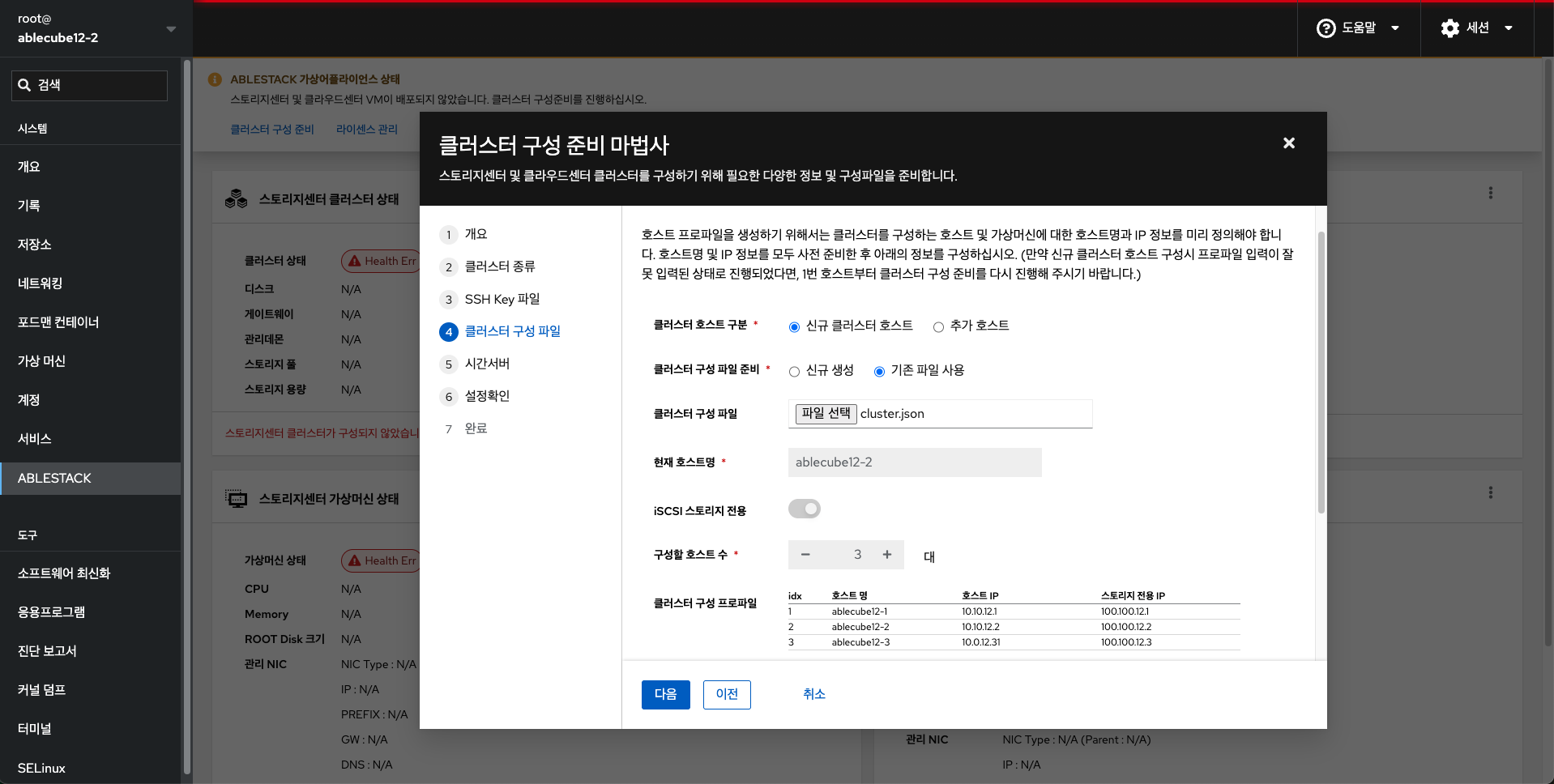Viewport: 1554px width, 784px height.
Task: Open storage center cluster kebab menu
Action: click(x=1490, y=194)
